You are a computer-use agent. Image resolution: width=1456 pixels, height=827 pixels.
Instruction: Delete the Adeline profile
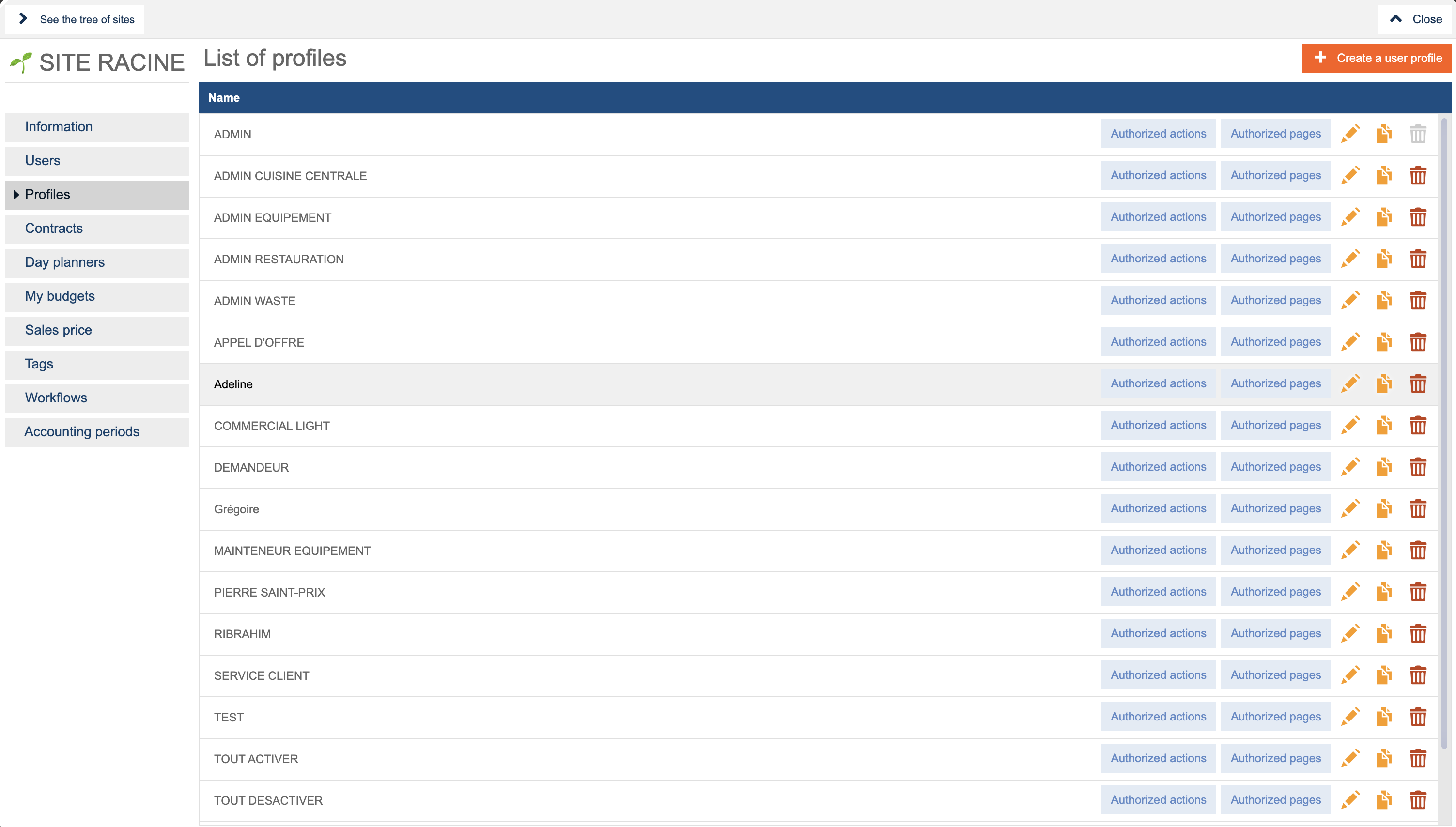click(1418, 383)
